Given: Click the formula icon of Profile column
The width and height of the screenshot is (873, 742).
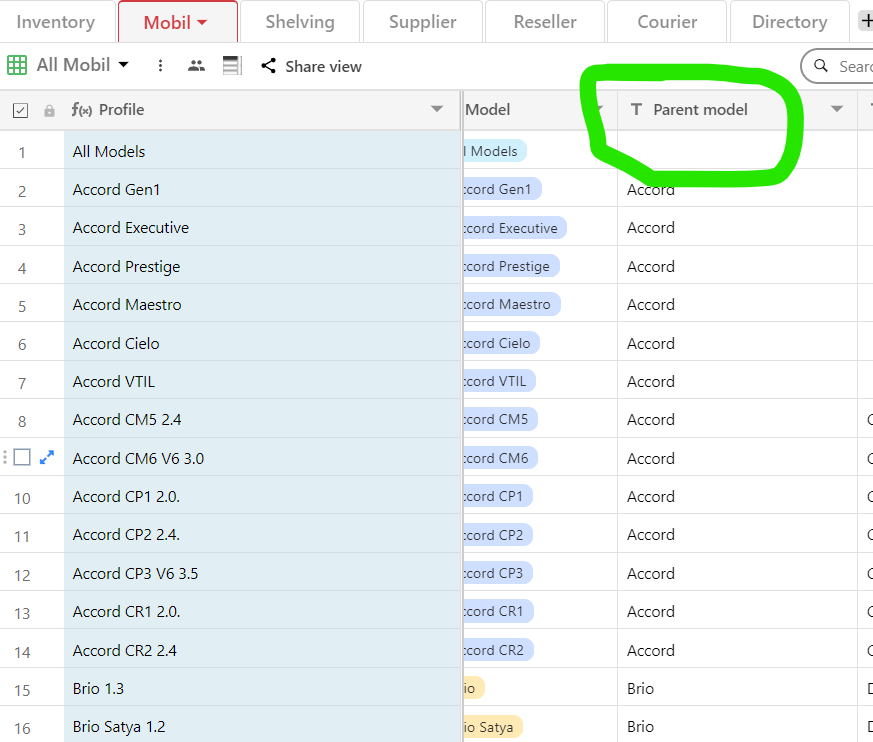Looking at the screenshot, I should [81, 110].
